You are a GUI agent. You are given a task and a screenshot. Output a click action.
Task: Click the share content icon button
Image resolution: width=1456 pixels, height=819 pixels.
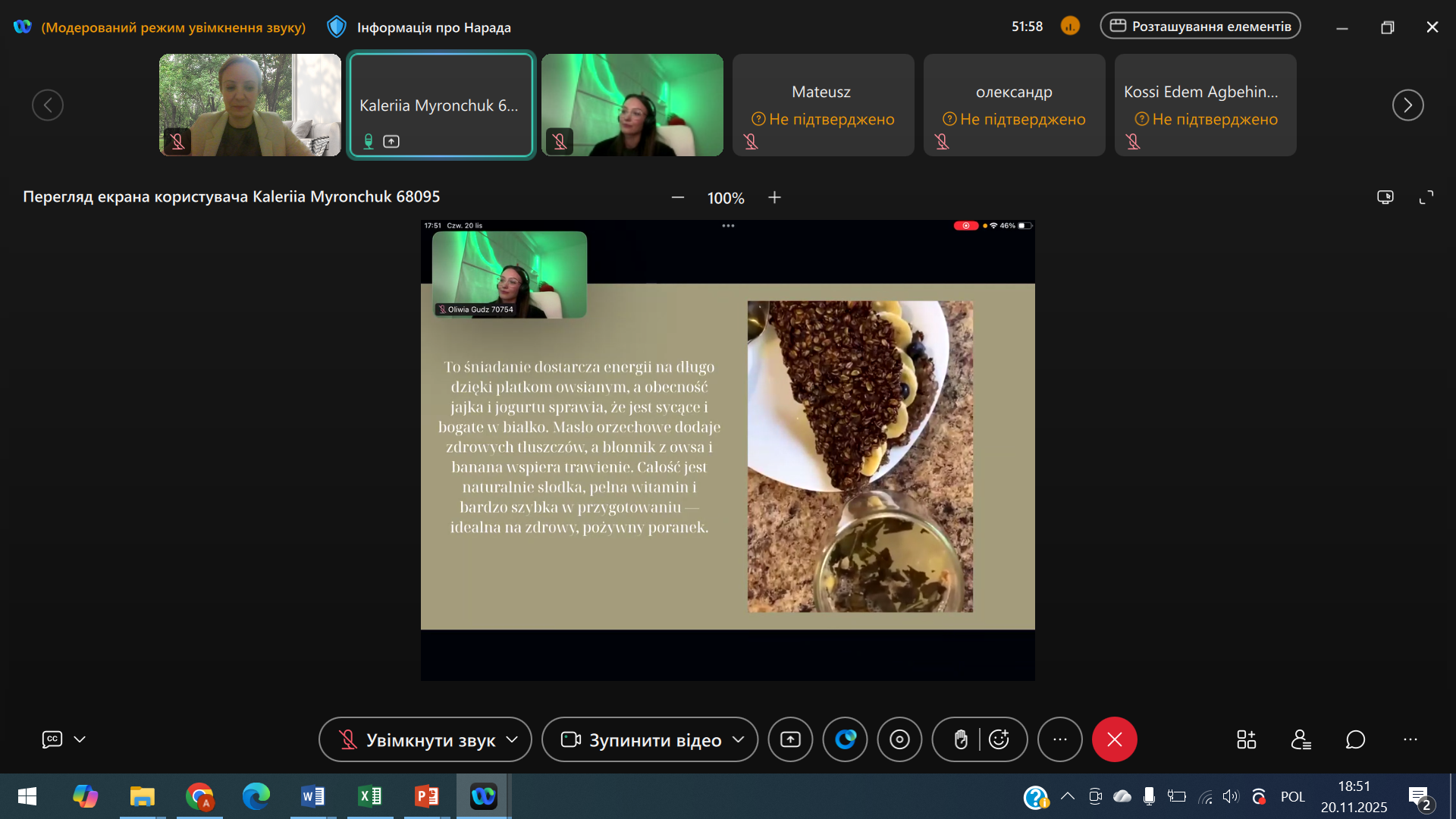(x=790, y=739)
